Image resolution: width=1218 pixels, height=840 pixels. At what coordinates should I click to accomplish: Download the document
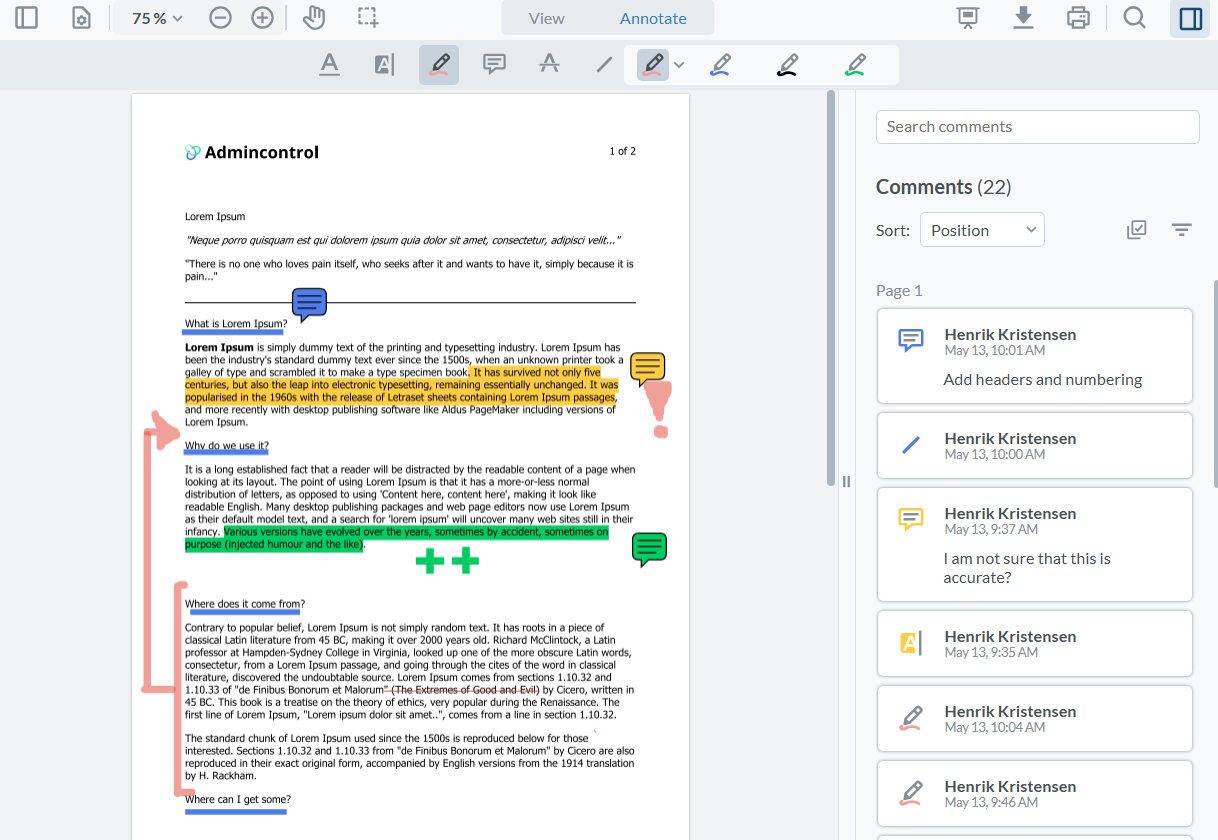1023,18
